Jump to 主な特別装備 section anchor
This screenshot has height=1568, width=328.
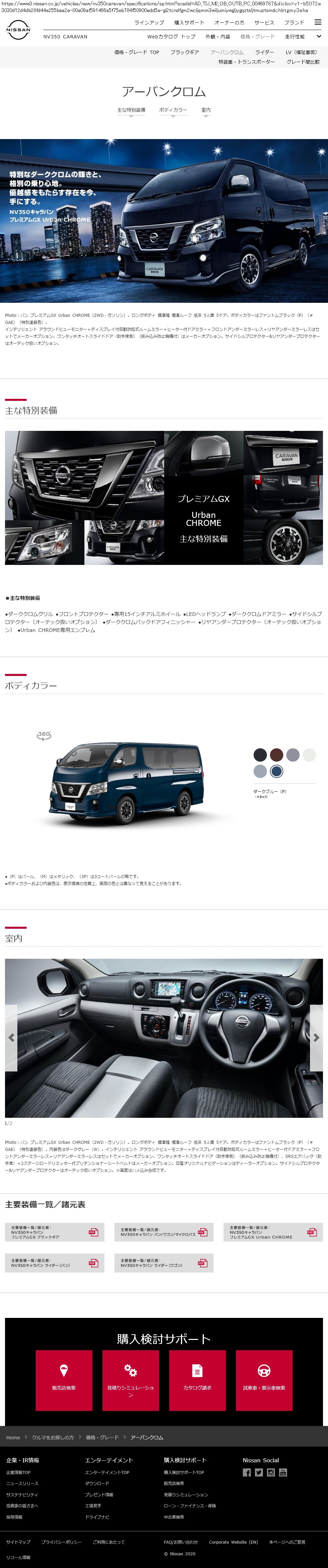click(x=131, y=111)
